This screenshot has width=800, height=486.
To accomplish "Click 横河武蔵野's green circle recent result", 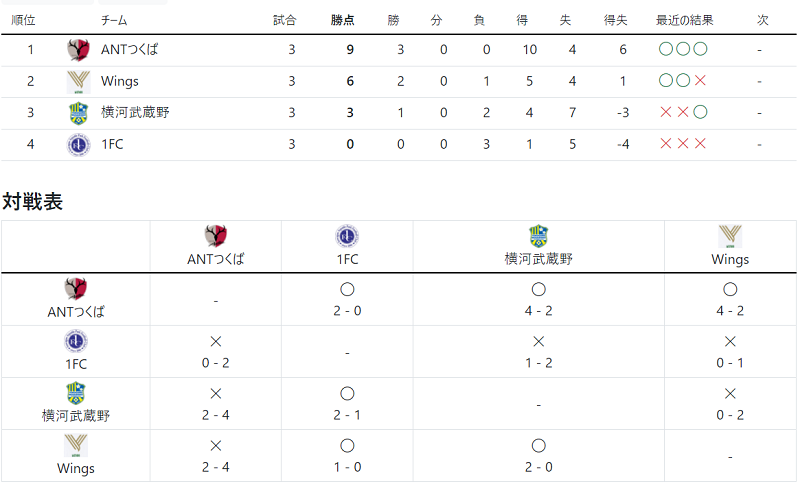I will [701, 112].
